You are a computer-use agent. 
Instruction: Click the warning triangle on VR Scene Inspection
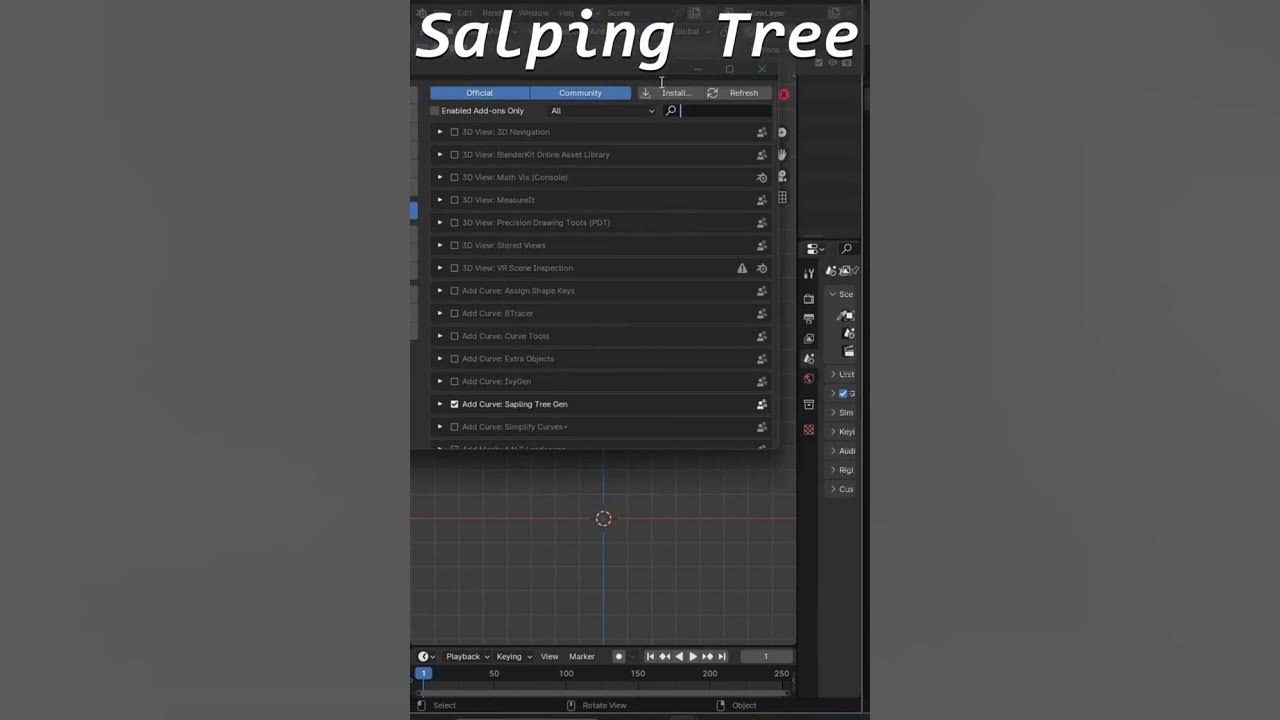(x=742, y=268)
